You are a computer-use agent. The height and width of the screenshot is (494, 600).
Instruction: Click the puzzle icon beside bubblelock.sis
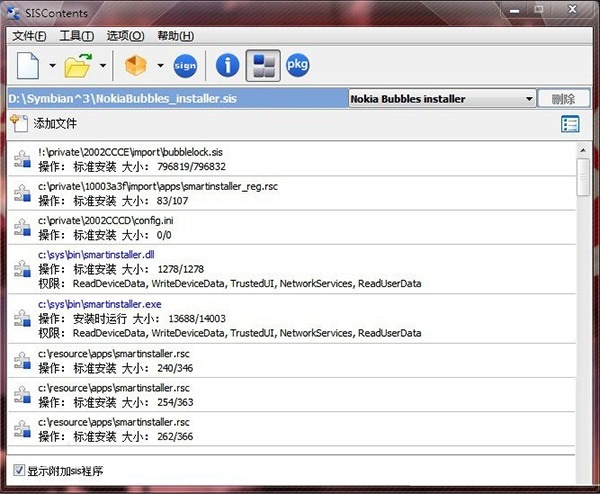click(x=22, y=159)
